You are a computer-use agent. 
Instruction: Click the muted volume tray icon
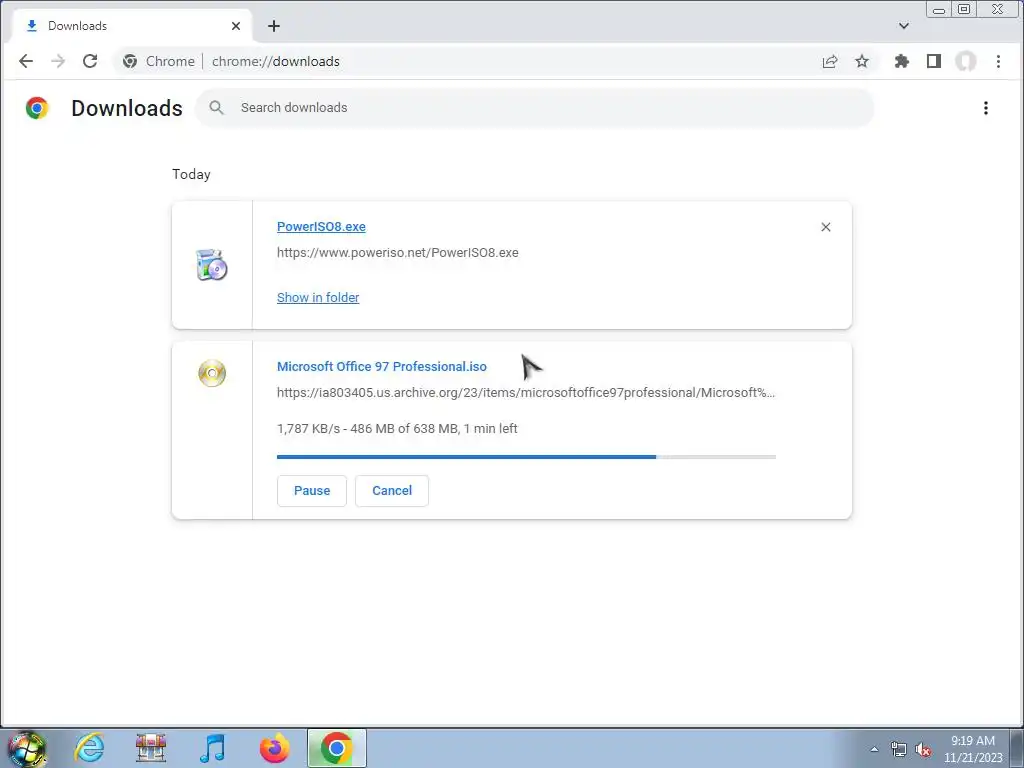[923, 749]
